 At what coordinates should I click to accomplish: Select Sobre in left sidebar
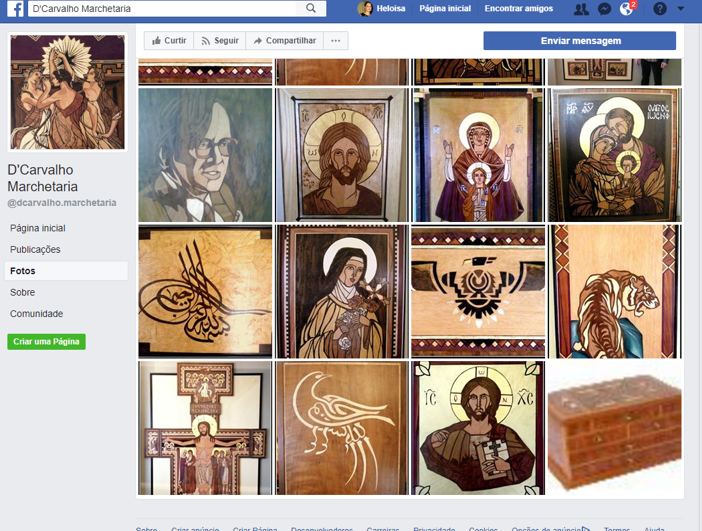[22, 292]
